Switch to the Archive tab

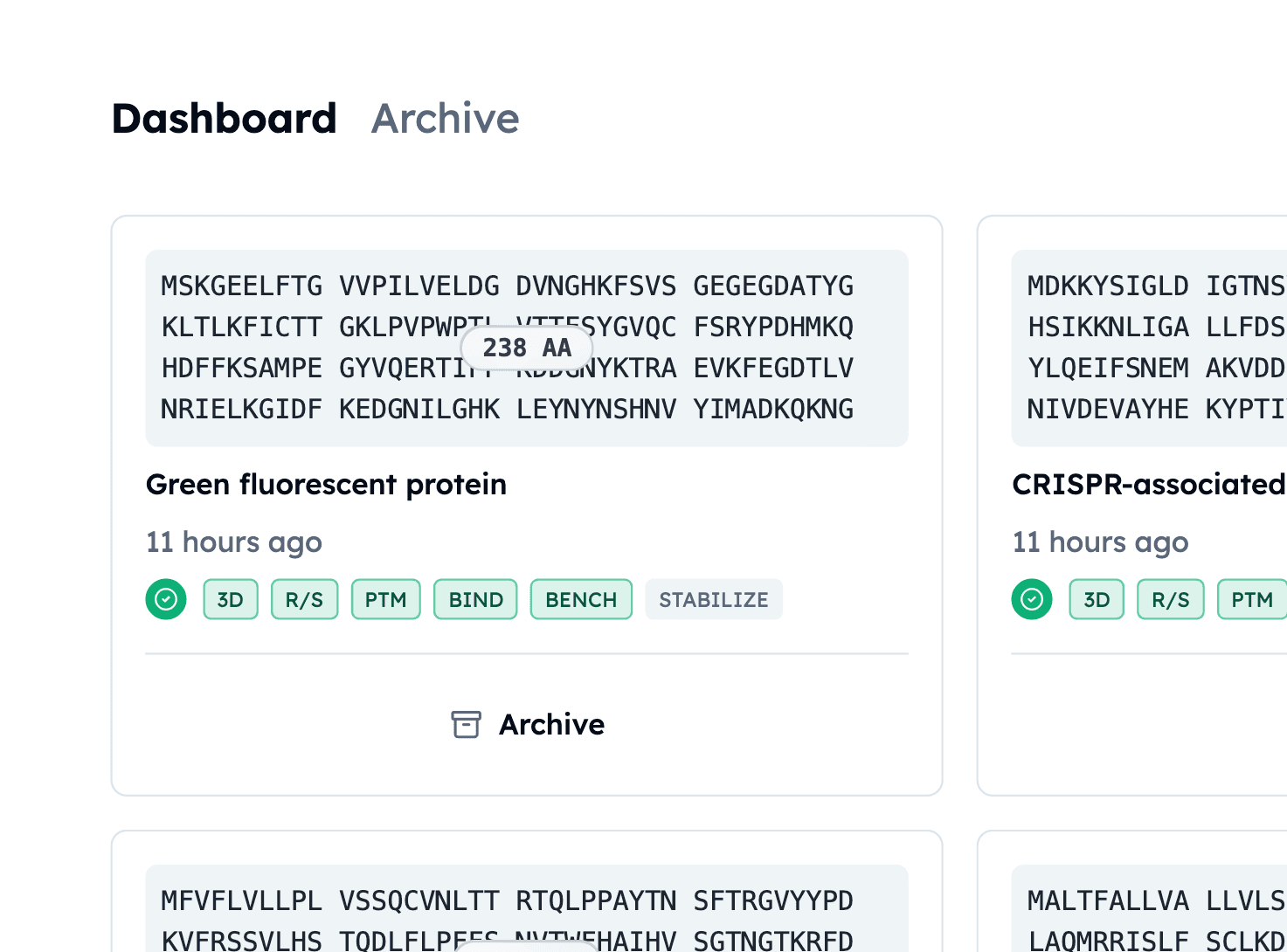tap(445, 118)
